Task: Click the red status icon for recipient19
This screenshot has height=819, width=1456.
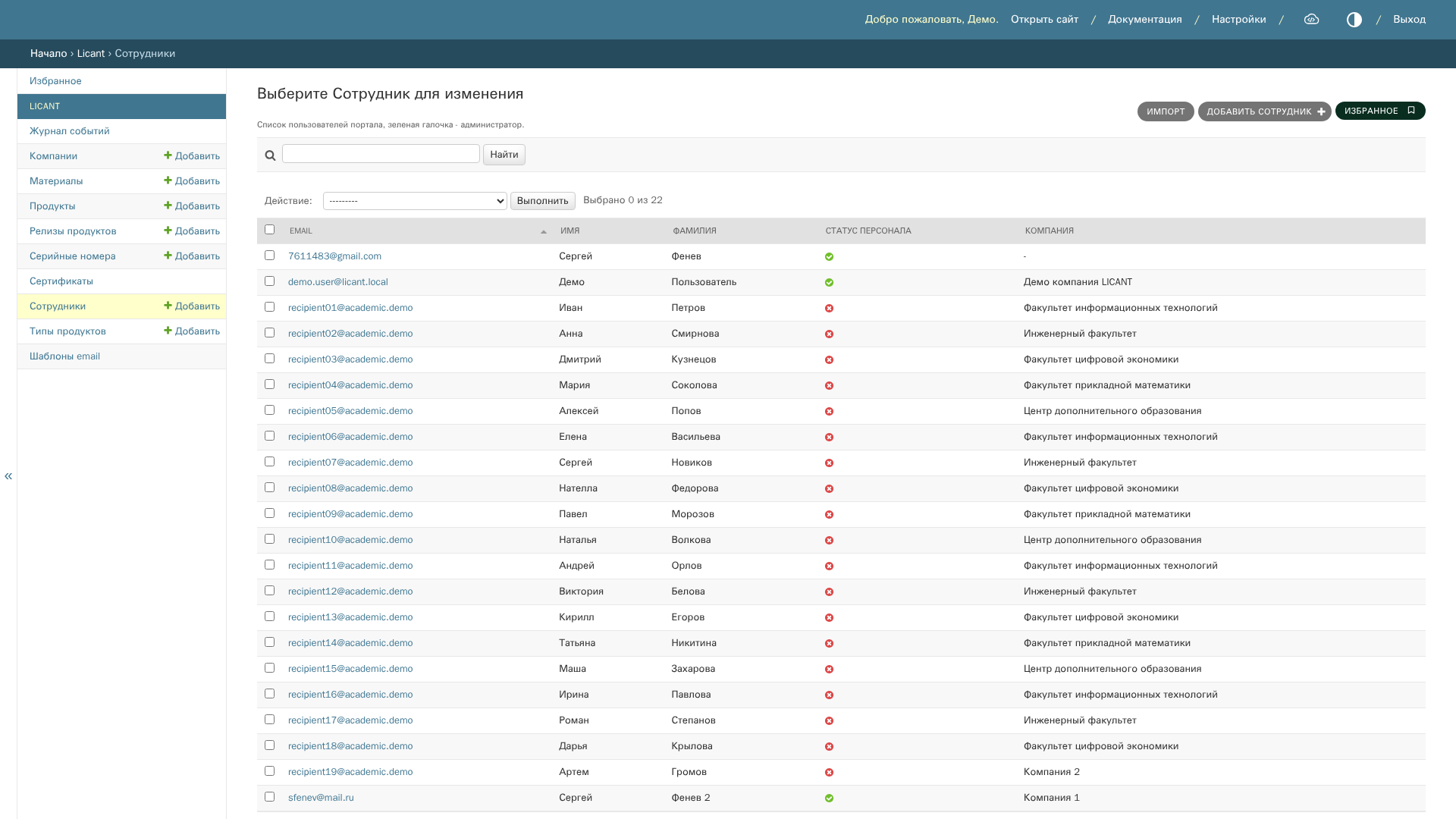Action: coord(829,773)
